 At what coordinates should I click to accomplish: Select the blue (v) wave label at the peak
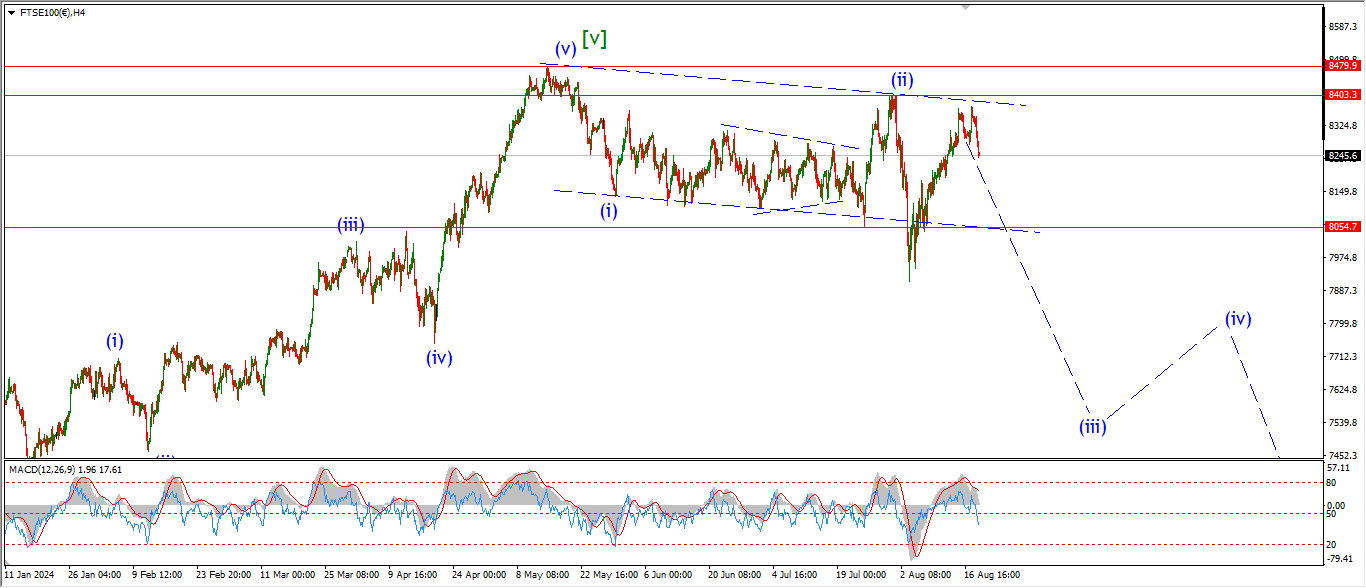click(x=566, y=48)
